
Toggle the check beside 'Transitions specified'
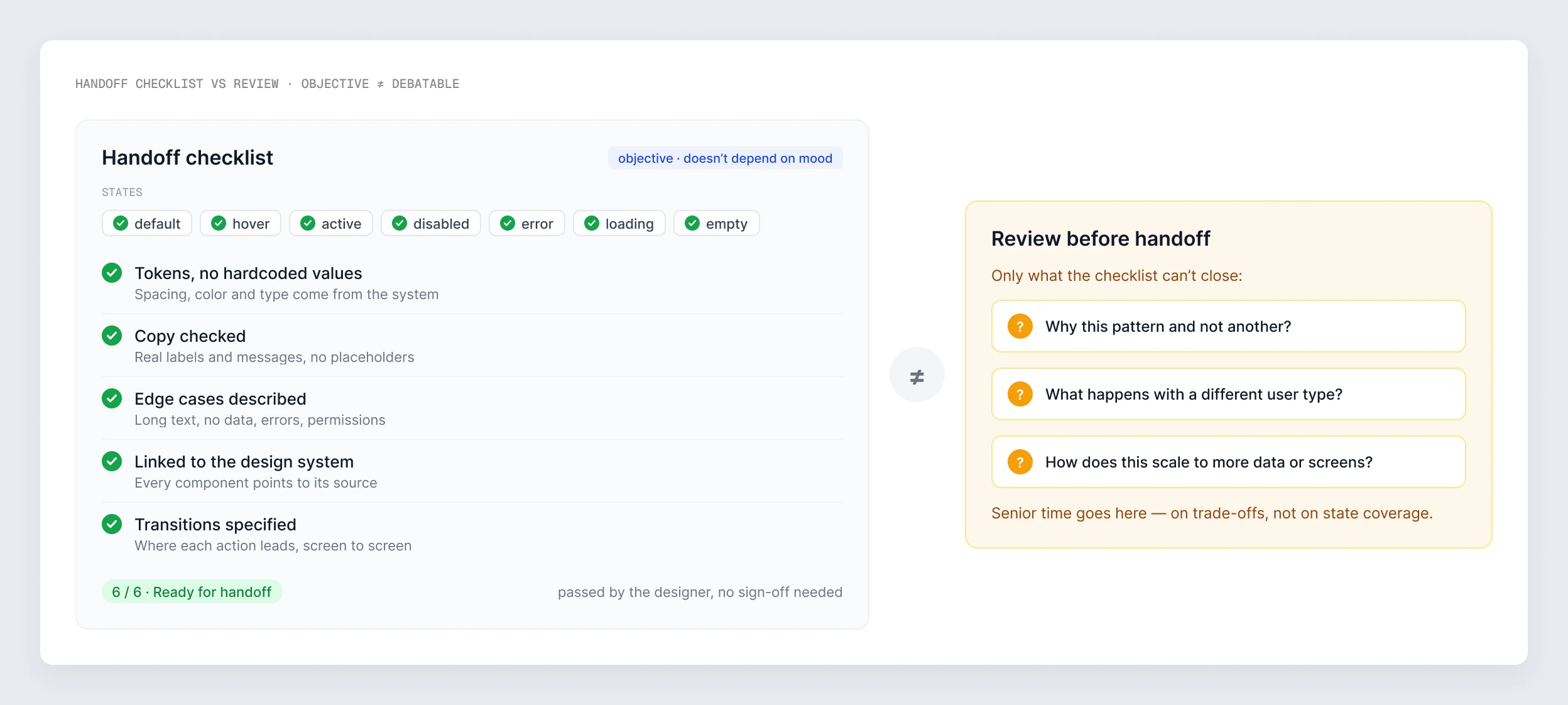112,524
